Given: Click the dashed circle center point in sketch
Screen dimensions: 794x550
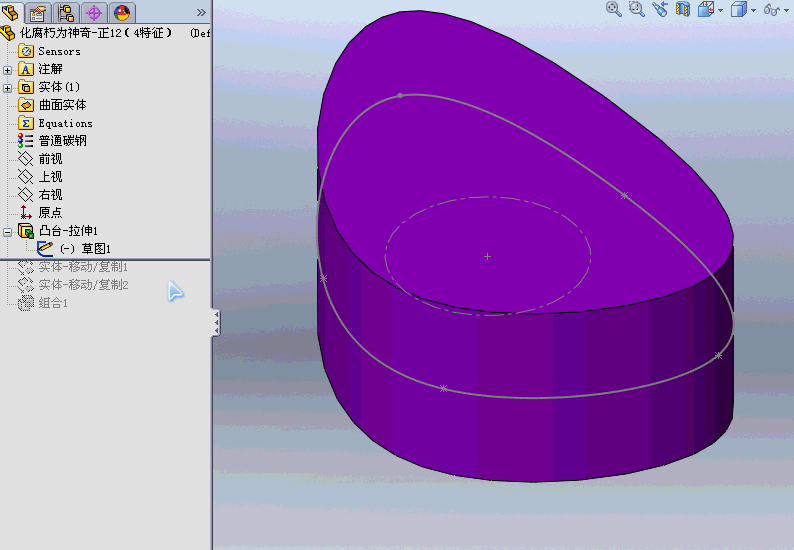Looking at the screenshot, I should point(487,257).
